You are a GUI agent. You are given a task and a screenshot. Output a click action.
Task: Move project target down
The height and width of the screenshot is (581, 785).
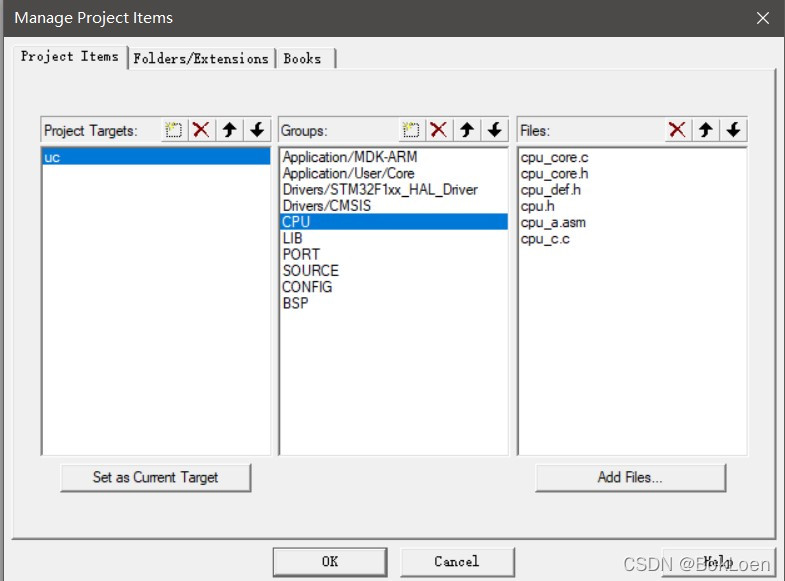click(x=257, y=130)
